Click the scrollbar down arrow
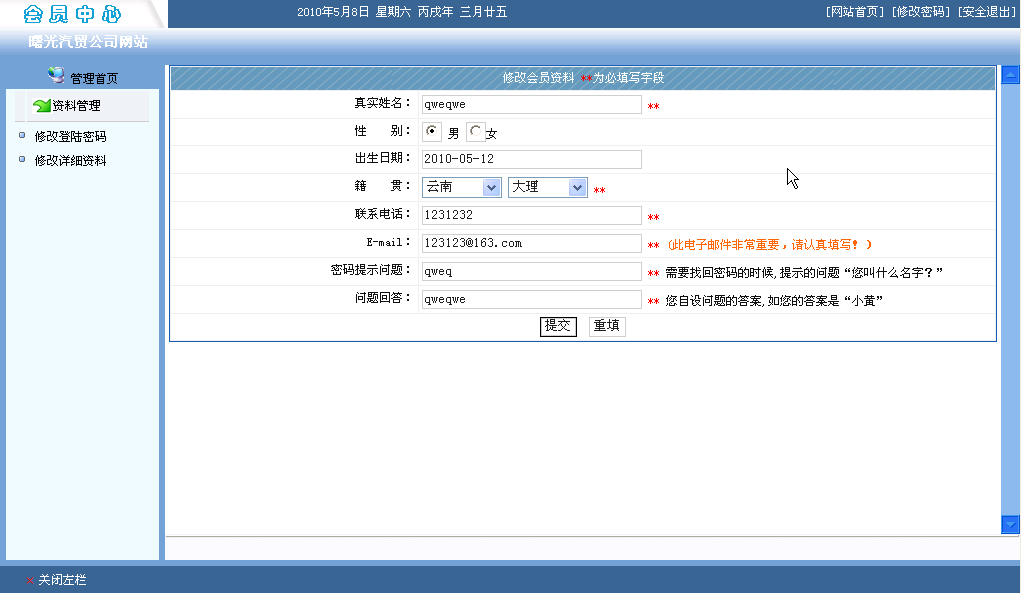The height and width of the screenshot is (593, 1022). coord(1010,524)
